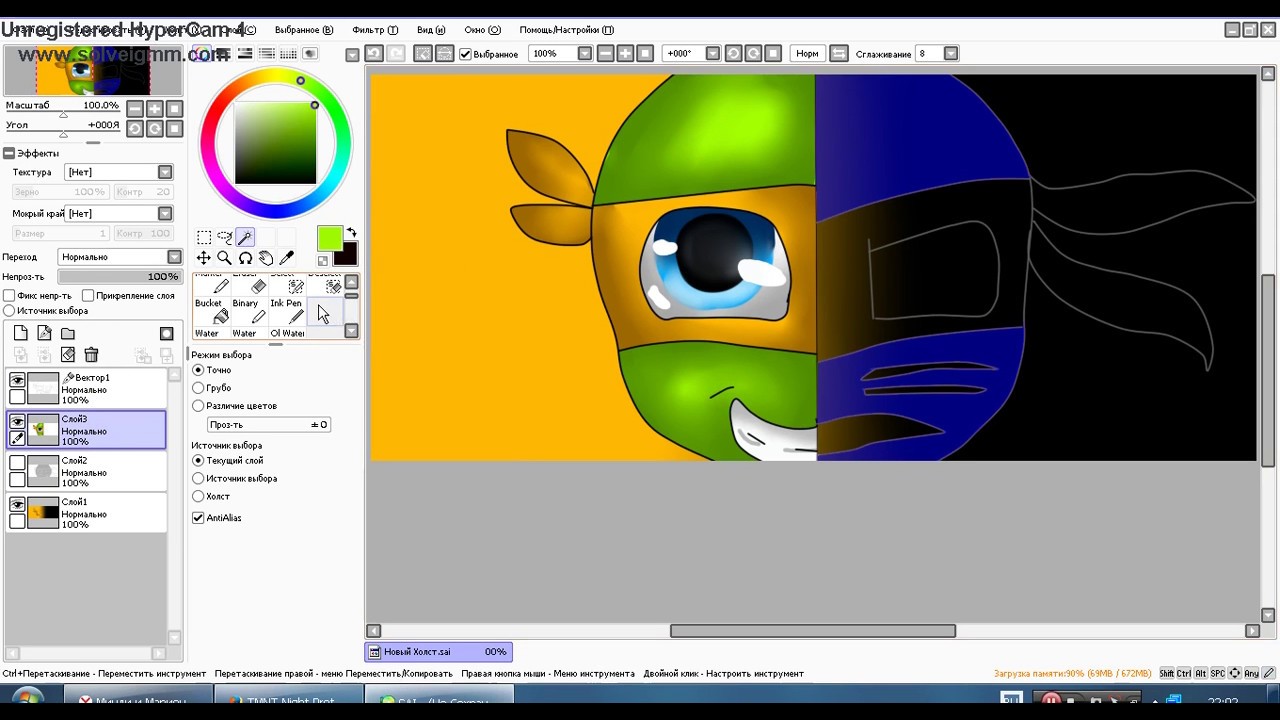Rotate navigator view counterclockwise

pos(134,128)
